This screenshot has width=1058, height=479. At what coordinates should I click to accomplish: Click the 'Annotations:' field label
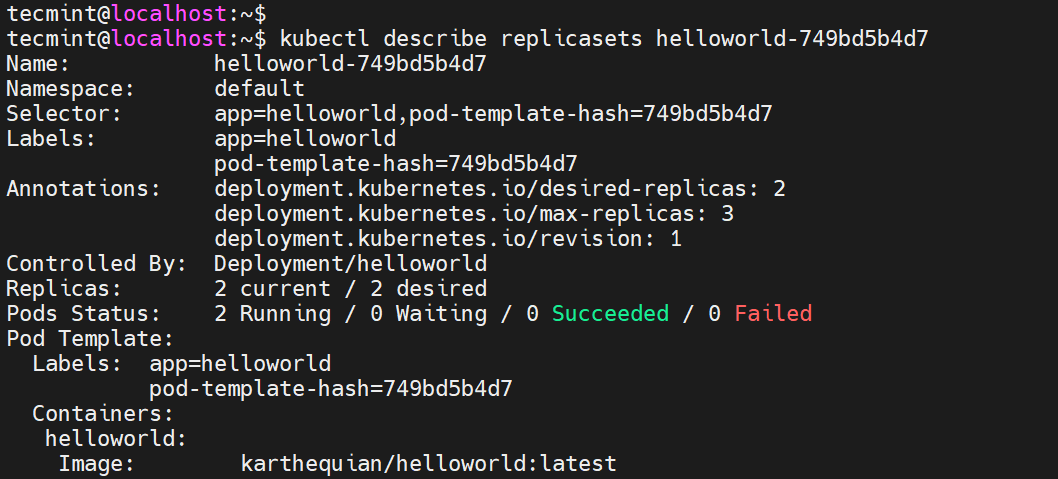pyautogui.click(x=83, y=189)
